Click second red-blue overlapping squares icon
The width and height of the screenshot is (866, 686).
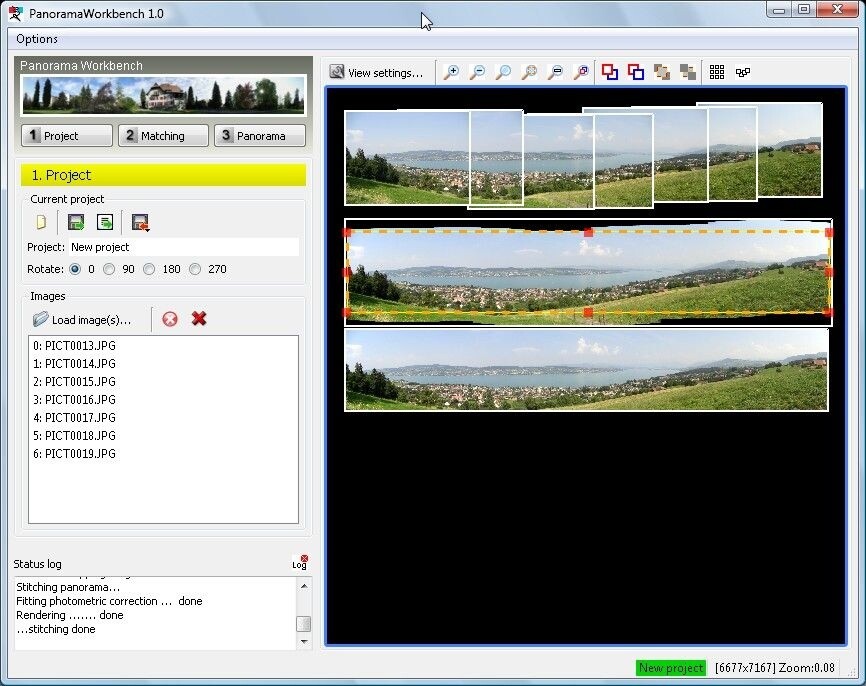636,72
